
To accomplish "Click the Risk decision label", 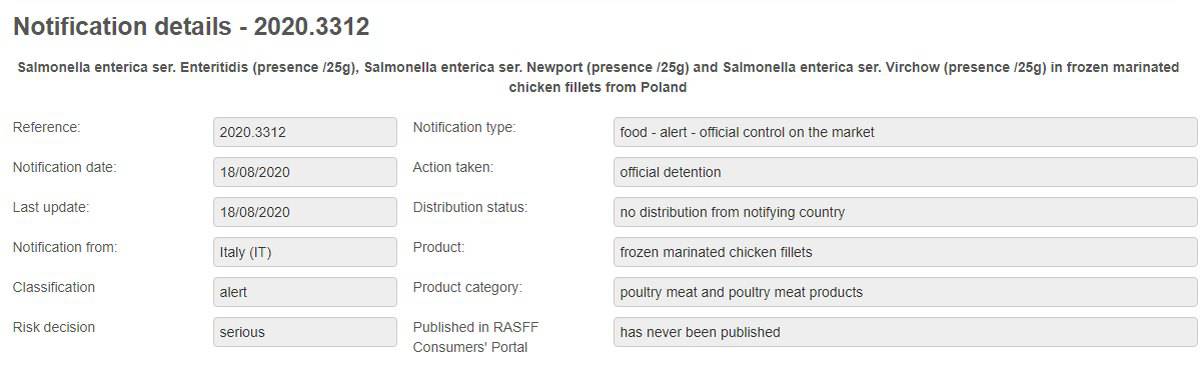I will coord(53,327).
